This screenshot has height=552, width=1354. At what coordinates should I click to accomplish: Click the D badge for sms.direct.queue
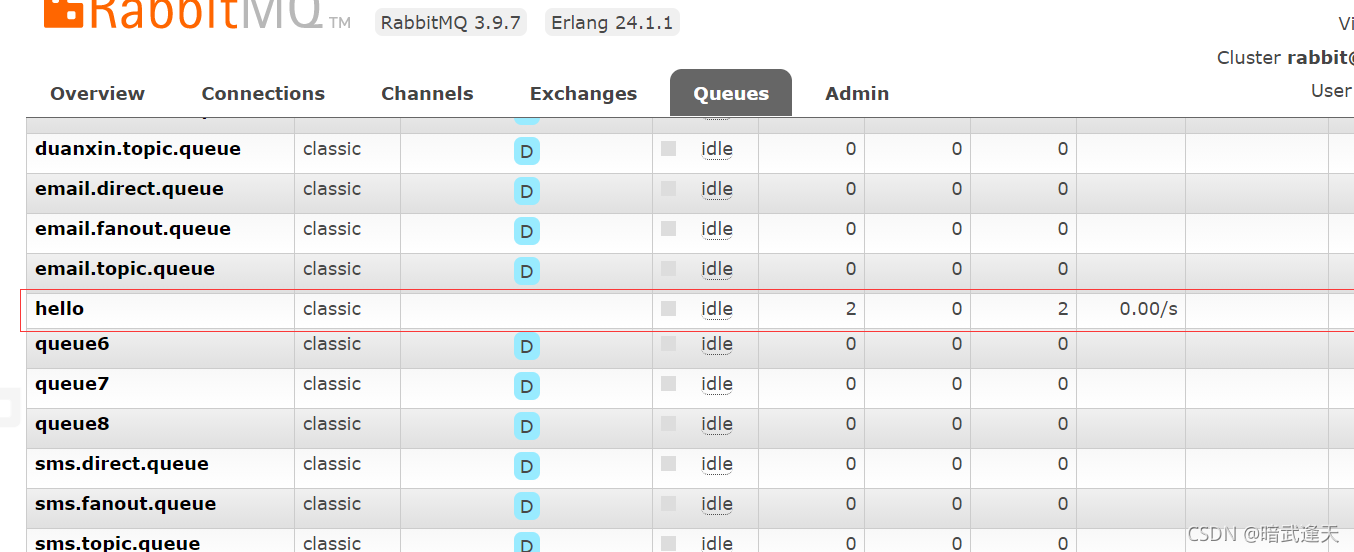coord(527,467)
